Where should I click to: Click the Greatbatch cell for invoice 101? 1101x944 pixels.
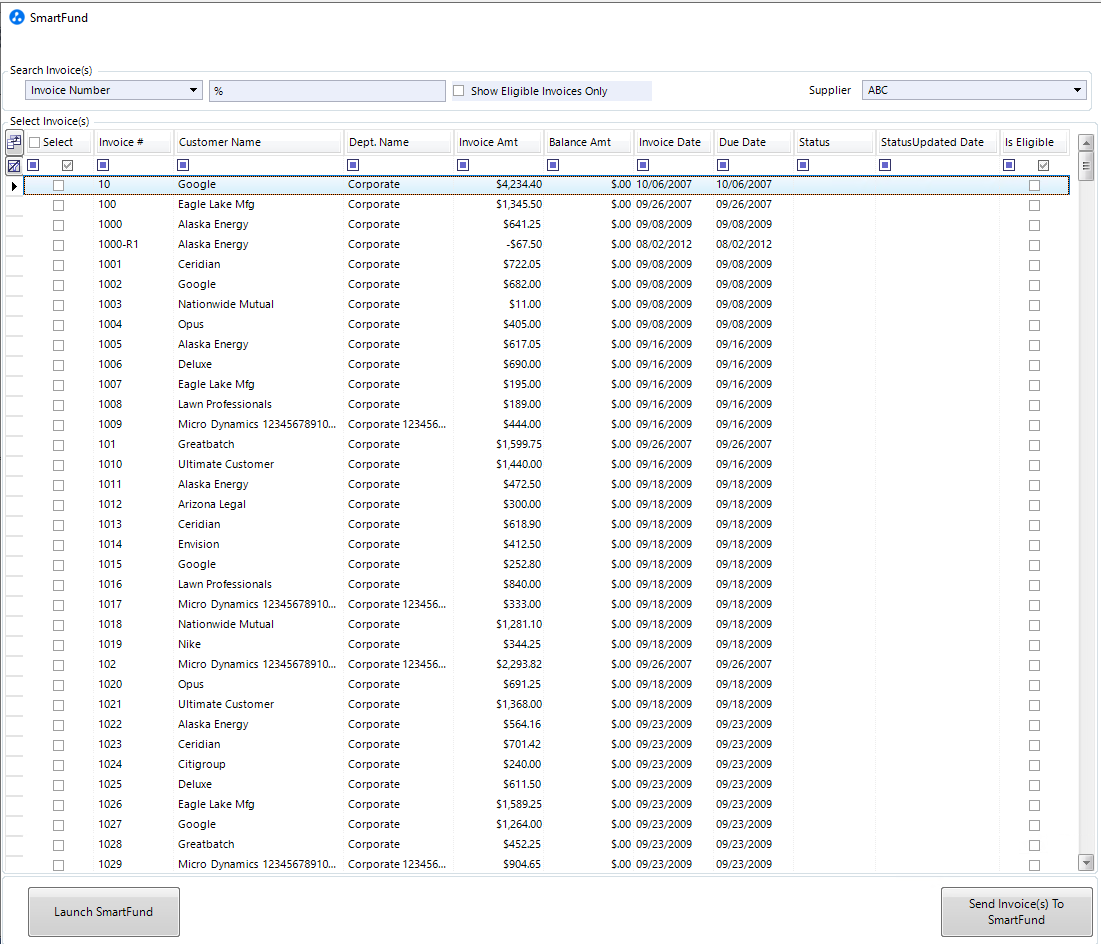pos(258,445)
